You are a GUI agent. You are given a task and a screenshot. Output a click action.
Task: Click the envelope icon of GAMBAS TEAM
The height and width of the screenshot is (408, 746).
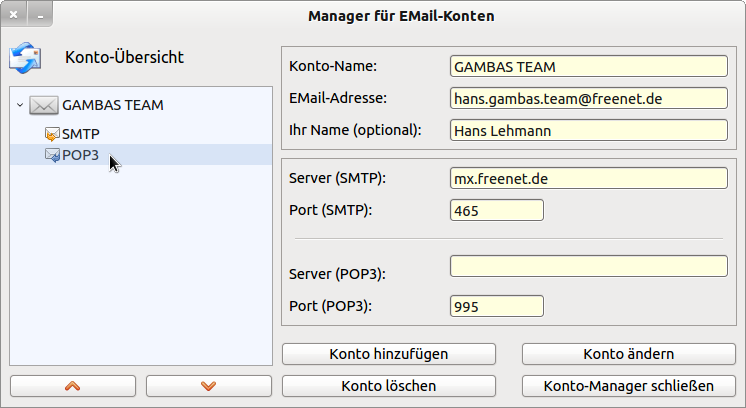click(43, 105)
